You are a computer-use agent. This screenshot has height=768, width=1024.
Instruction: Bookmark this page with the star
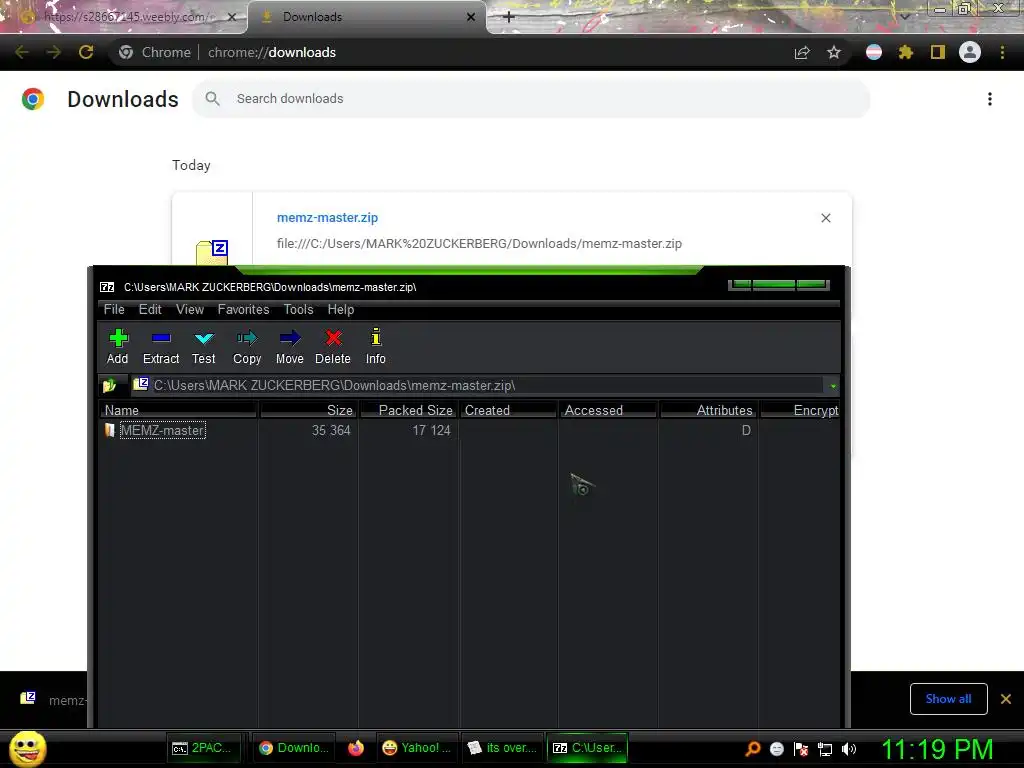[x=834, y=53]
